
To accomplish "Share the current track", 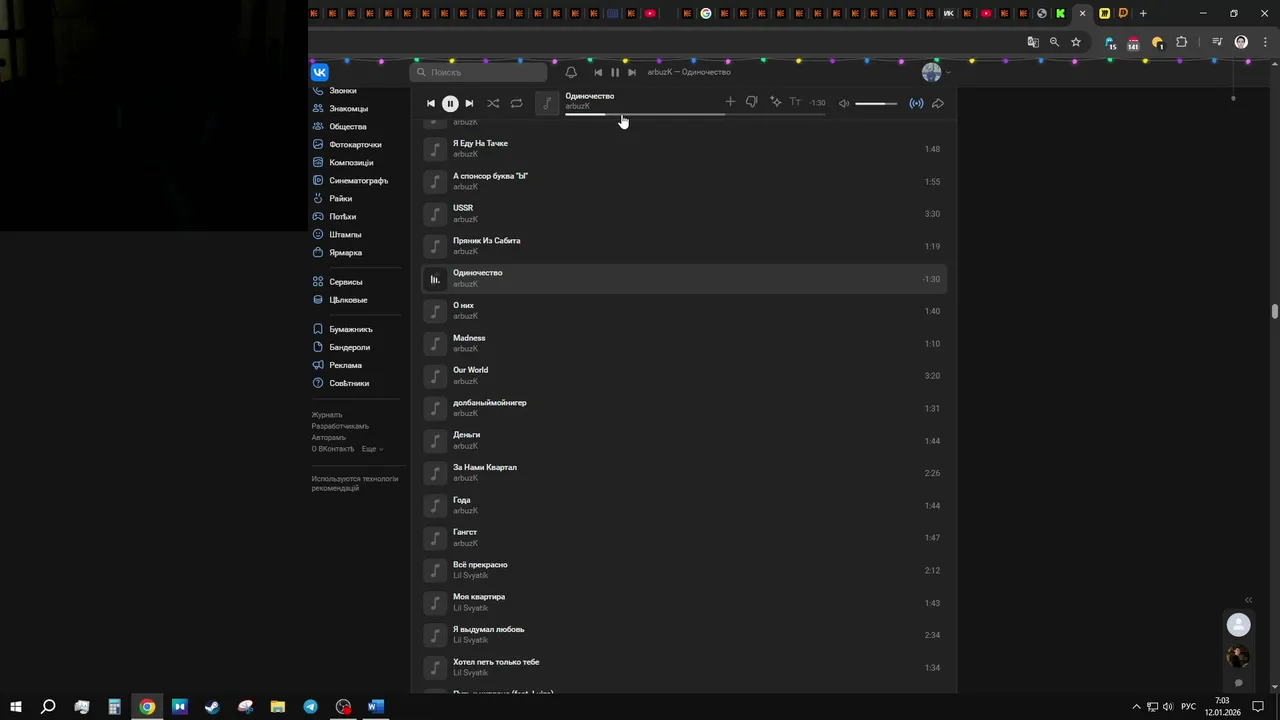I will point(938,103).
